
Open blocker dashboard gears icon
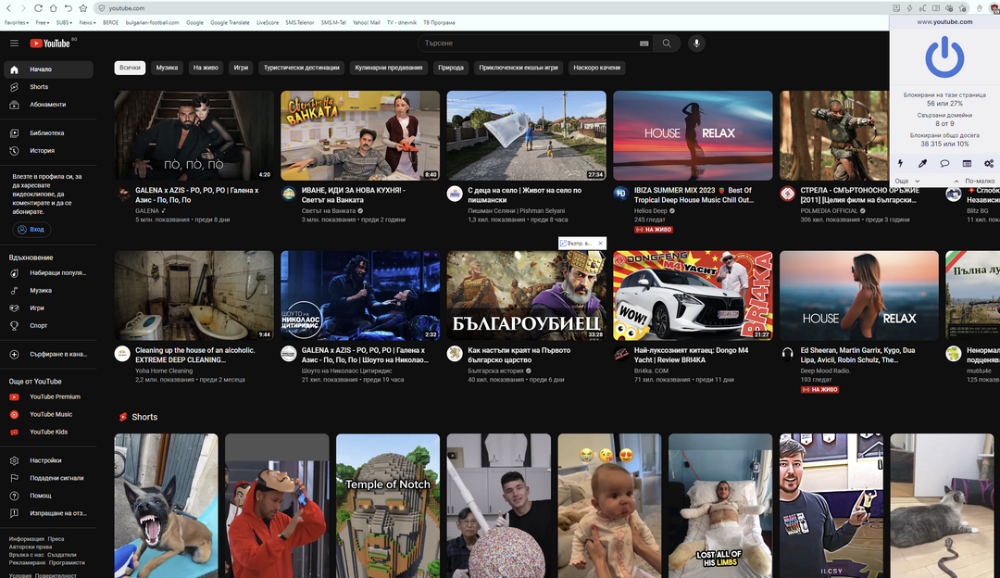click(989, 163)
